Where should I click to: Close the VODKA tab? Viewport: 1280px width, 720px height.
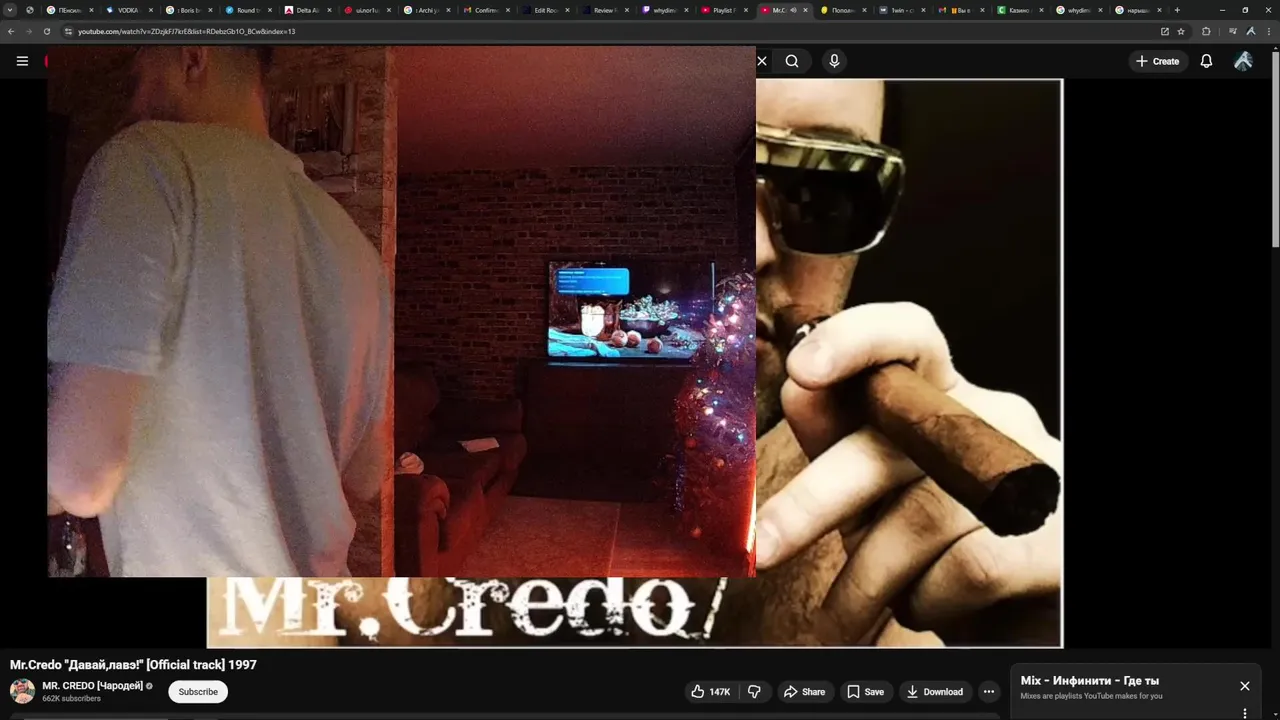[150, 10]
